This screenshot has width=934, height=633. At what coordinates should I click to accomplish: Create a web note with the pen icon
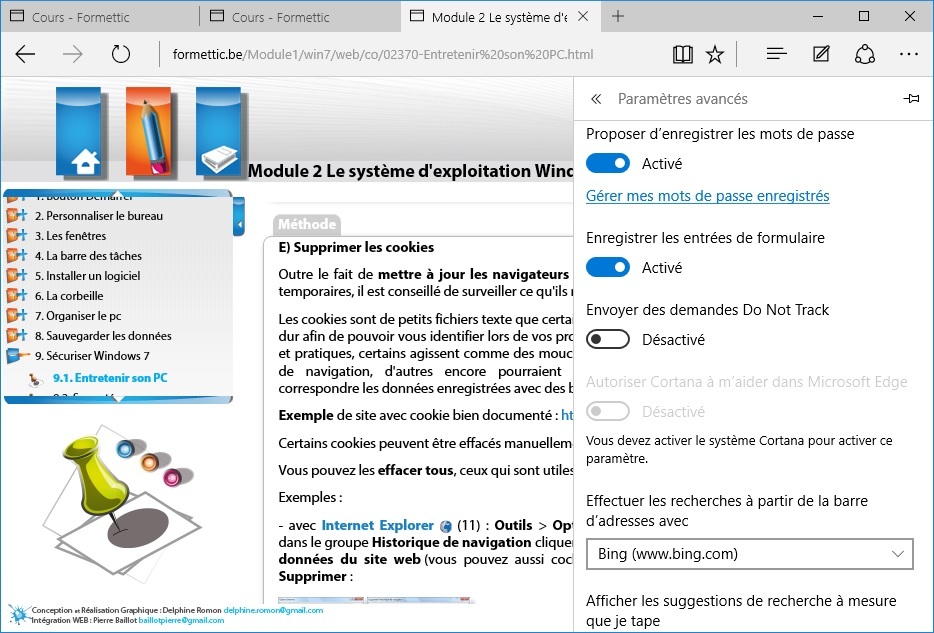point(821,54)
